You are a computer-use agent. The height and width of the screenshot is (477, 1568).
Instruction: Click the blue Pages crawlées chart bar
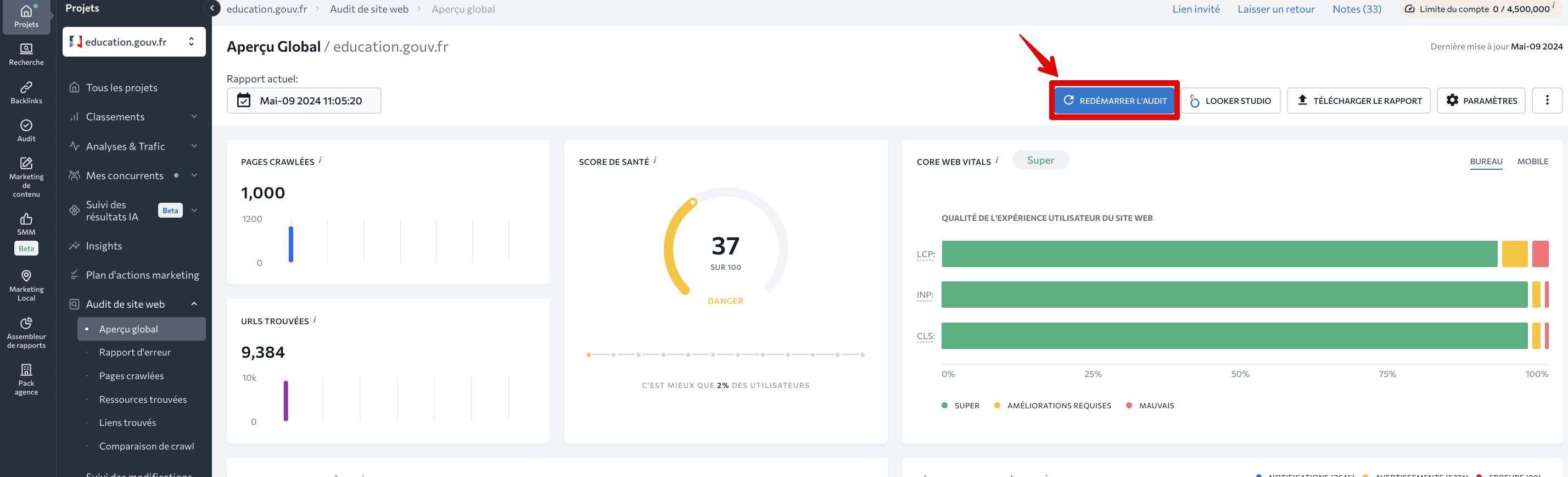(x=291, y=245)
